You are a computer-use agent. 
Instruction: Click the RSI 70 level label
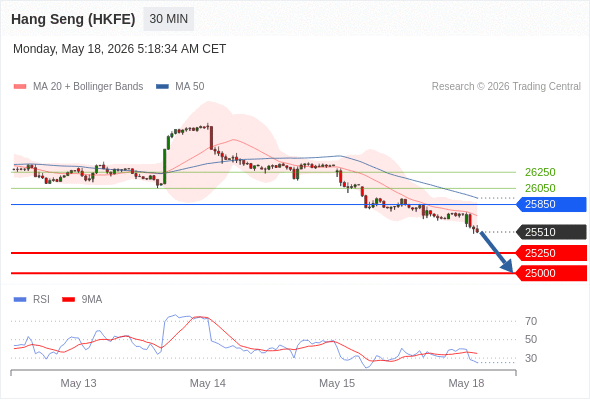click(x=531, y=321)
